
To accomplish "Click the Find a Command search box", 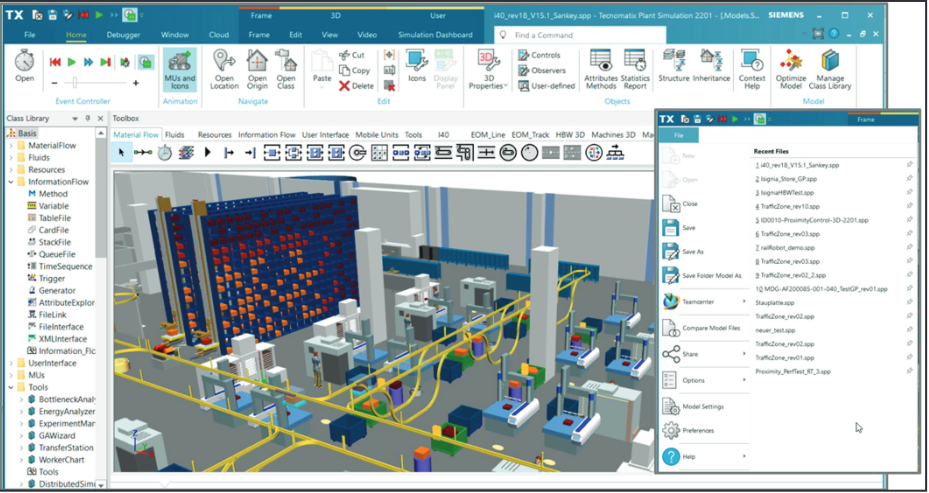I will point(579,35).
